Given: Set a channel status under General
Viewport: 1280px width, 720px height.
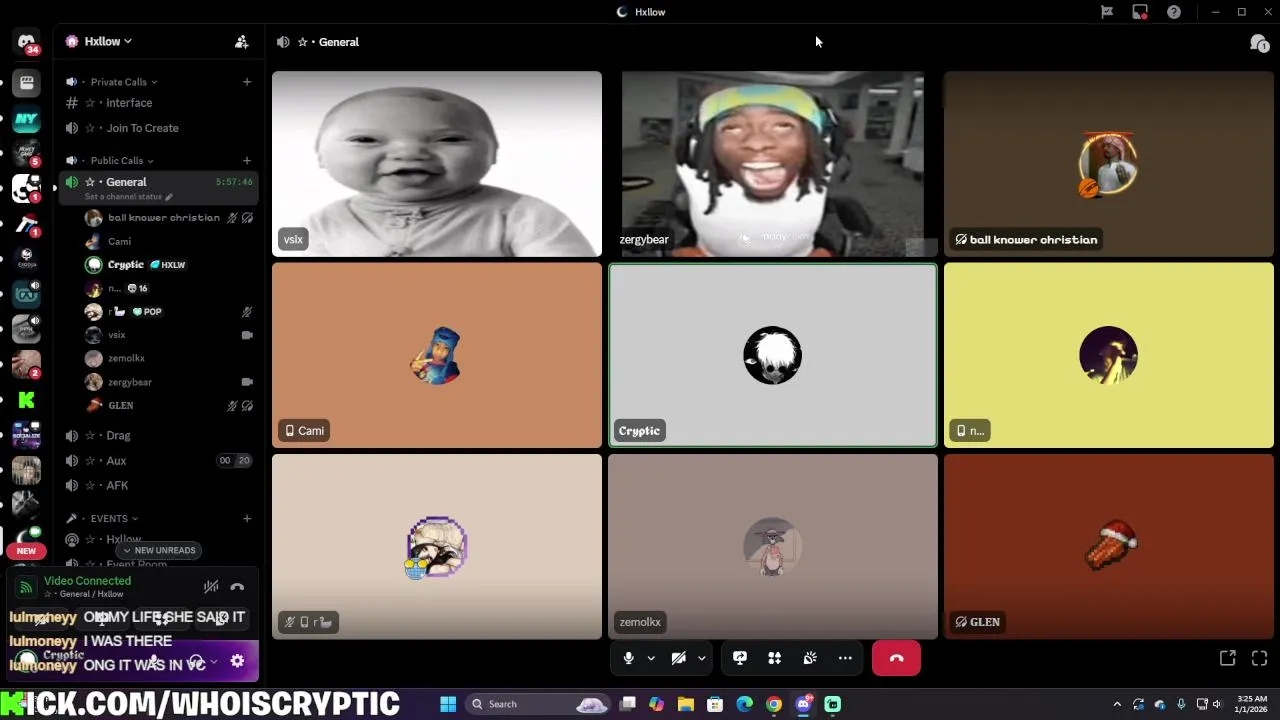Looking at the screenshot, I should [x=128, y=197].
